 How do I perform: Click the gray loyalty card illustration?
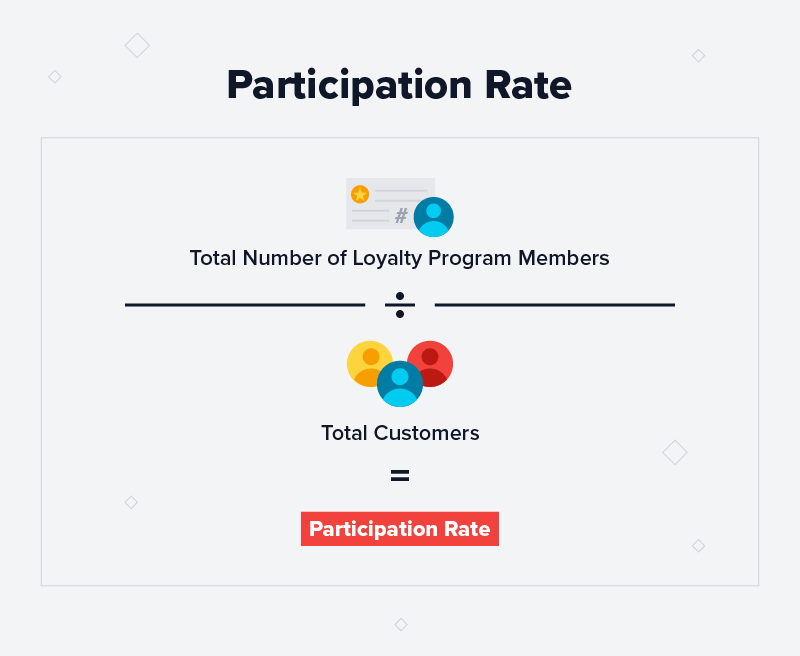(390, 204)
